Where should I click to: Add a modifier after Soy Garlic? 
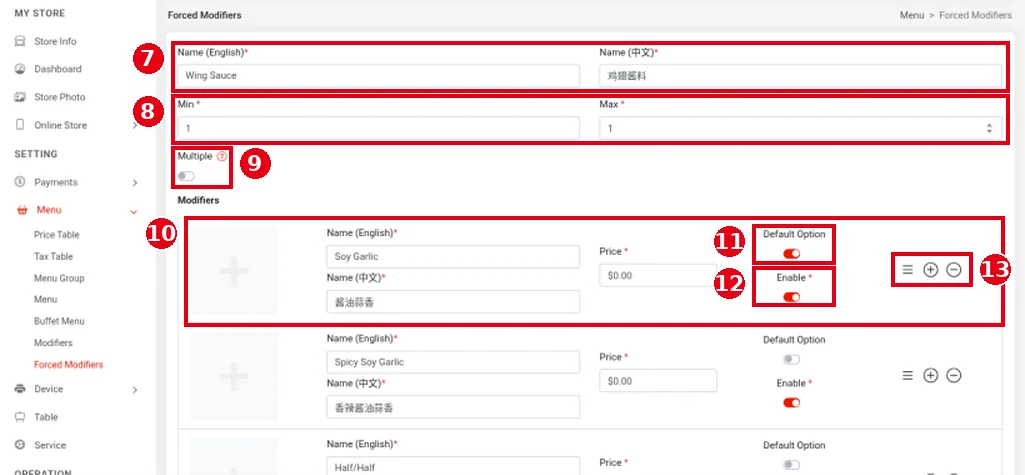[930, 269]
